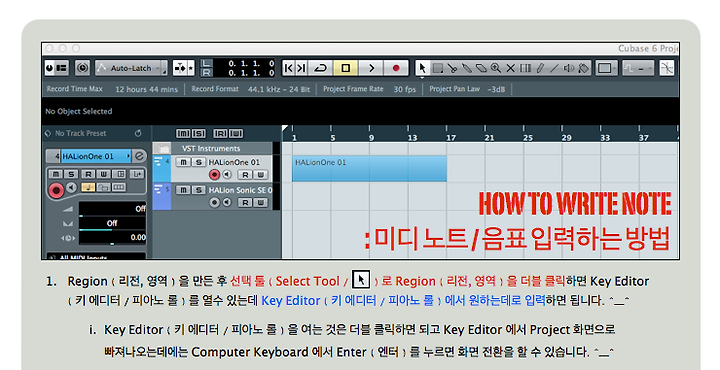Click the left locator L indicator

coord(206,63)
